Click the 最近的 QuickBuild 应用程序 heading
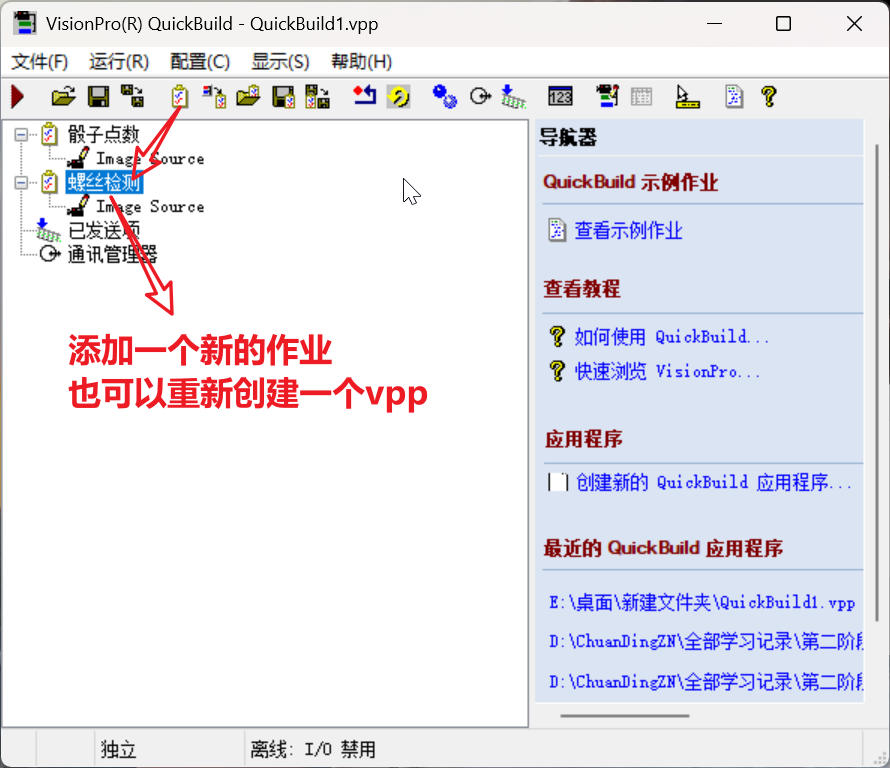This screenshot has height=768, width=890. click(663, 548)
